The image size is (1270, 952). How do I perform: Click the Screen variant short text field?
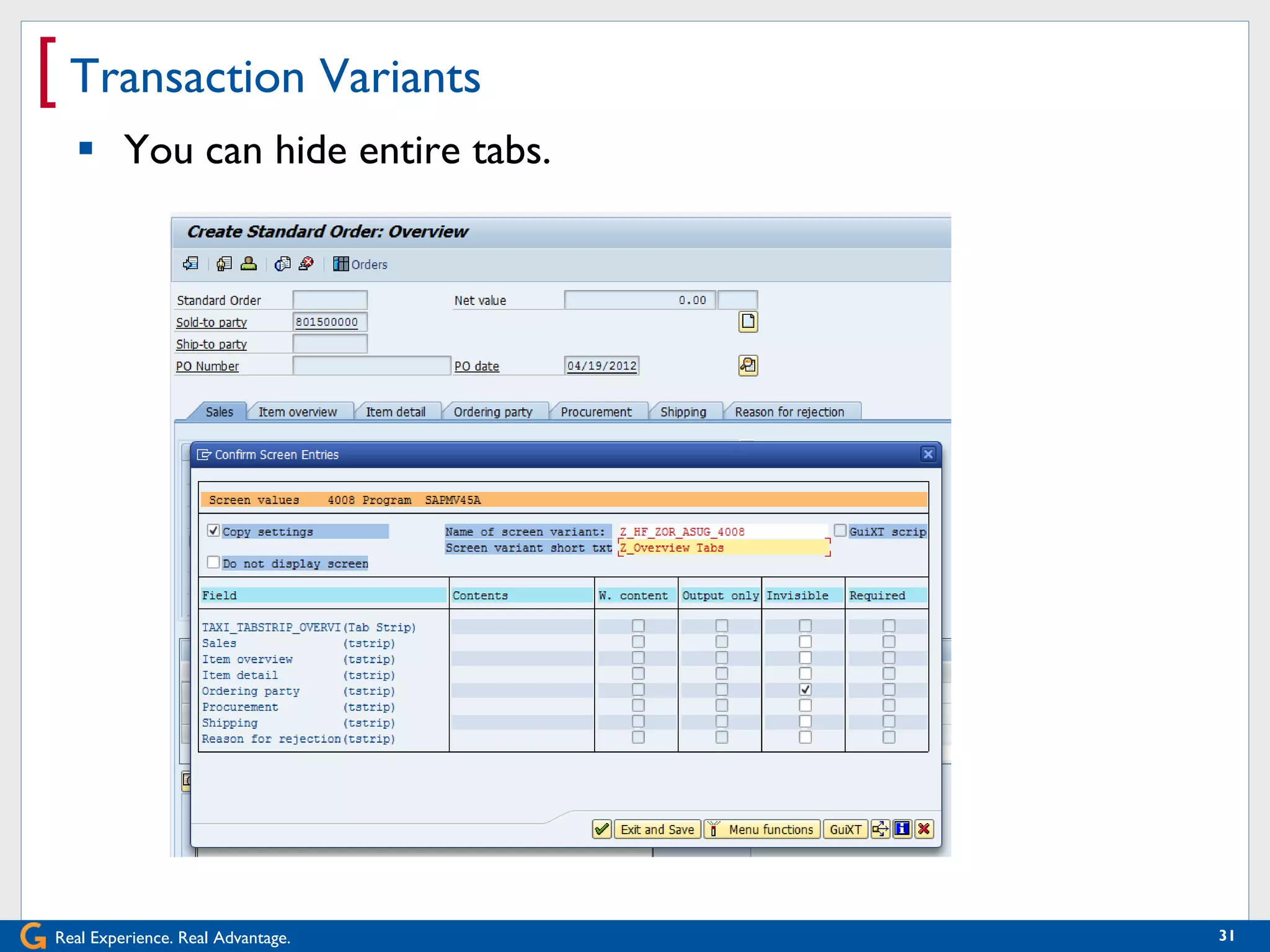pyautogui.click(x=722, y=548)
